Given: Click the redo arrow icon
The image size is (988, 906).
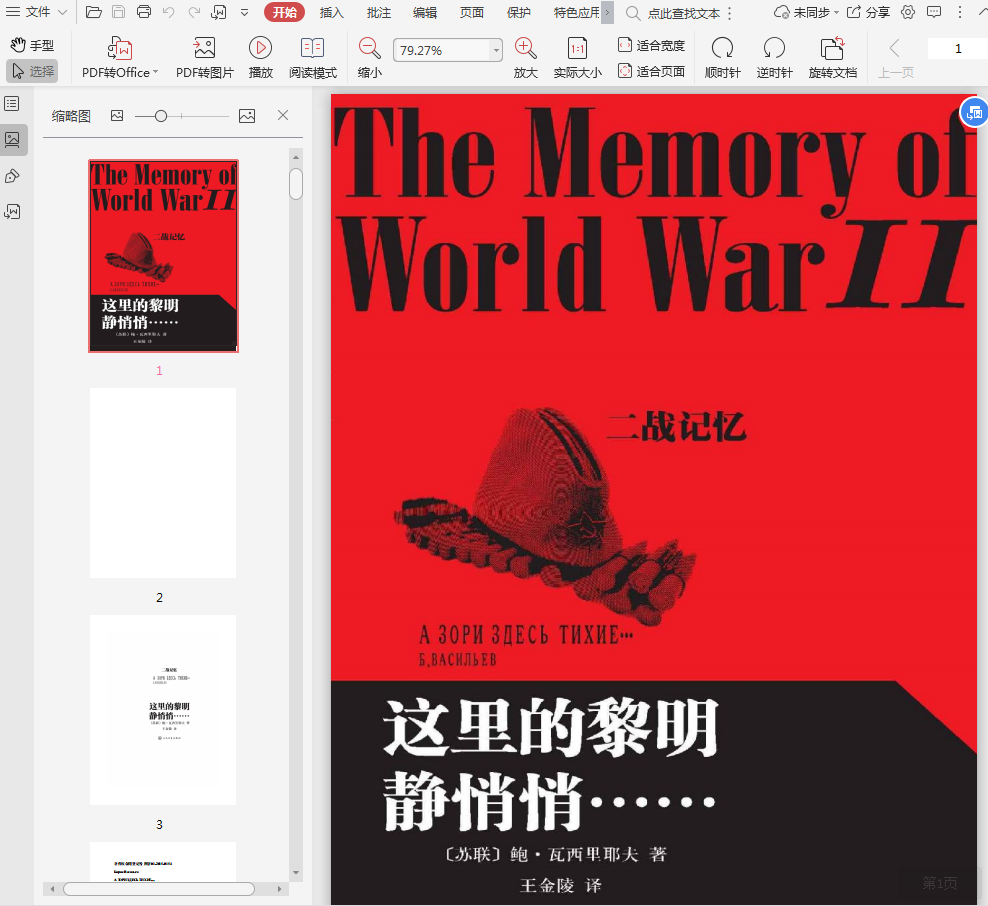Looking at the screenshot, I should click(x=194, y=12).
